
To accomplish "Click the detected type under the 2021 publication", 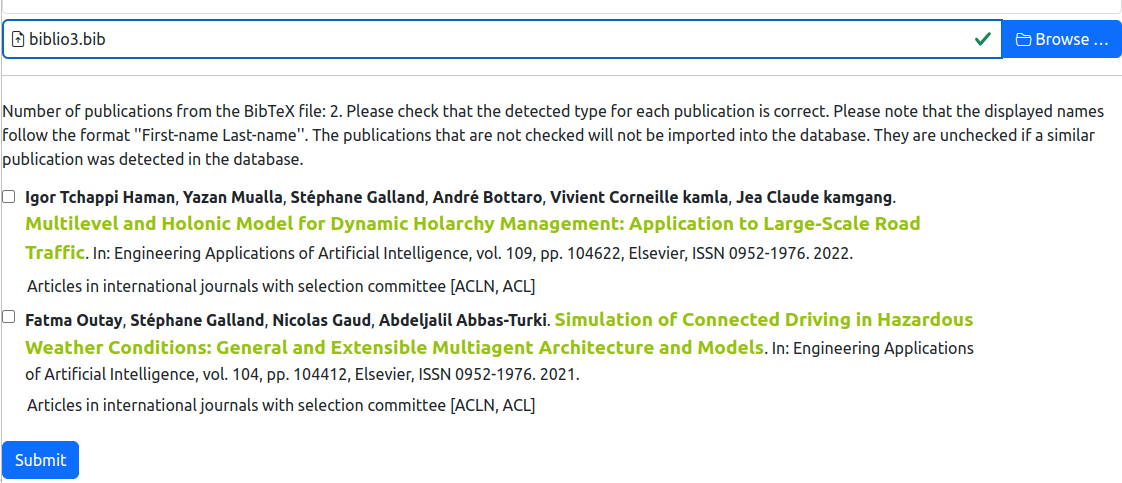I will [x=281, y=406].
